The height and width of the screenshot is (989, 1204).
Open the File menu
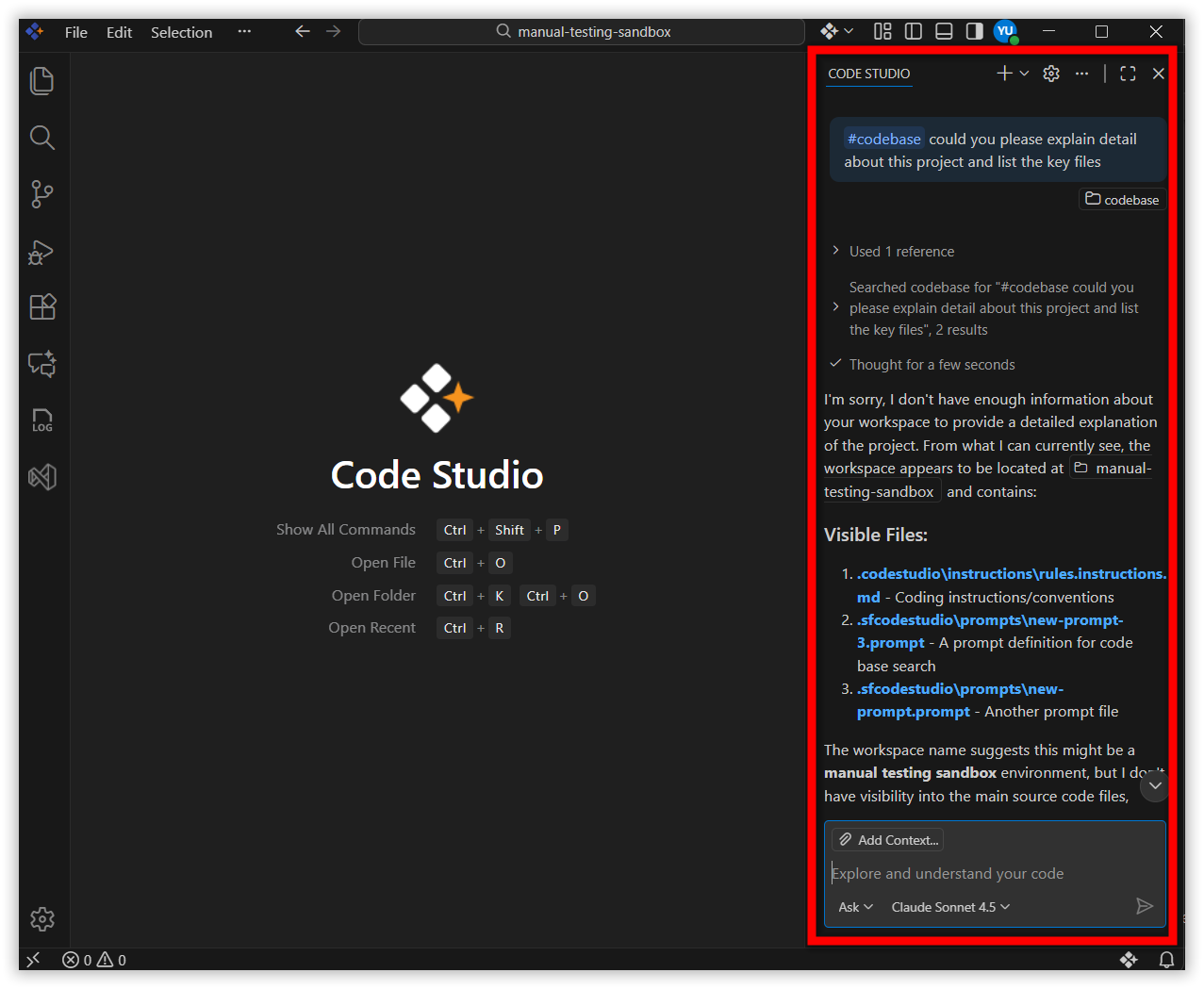(x=76, y=32)
